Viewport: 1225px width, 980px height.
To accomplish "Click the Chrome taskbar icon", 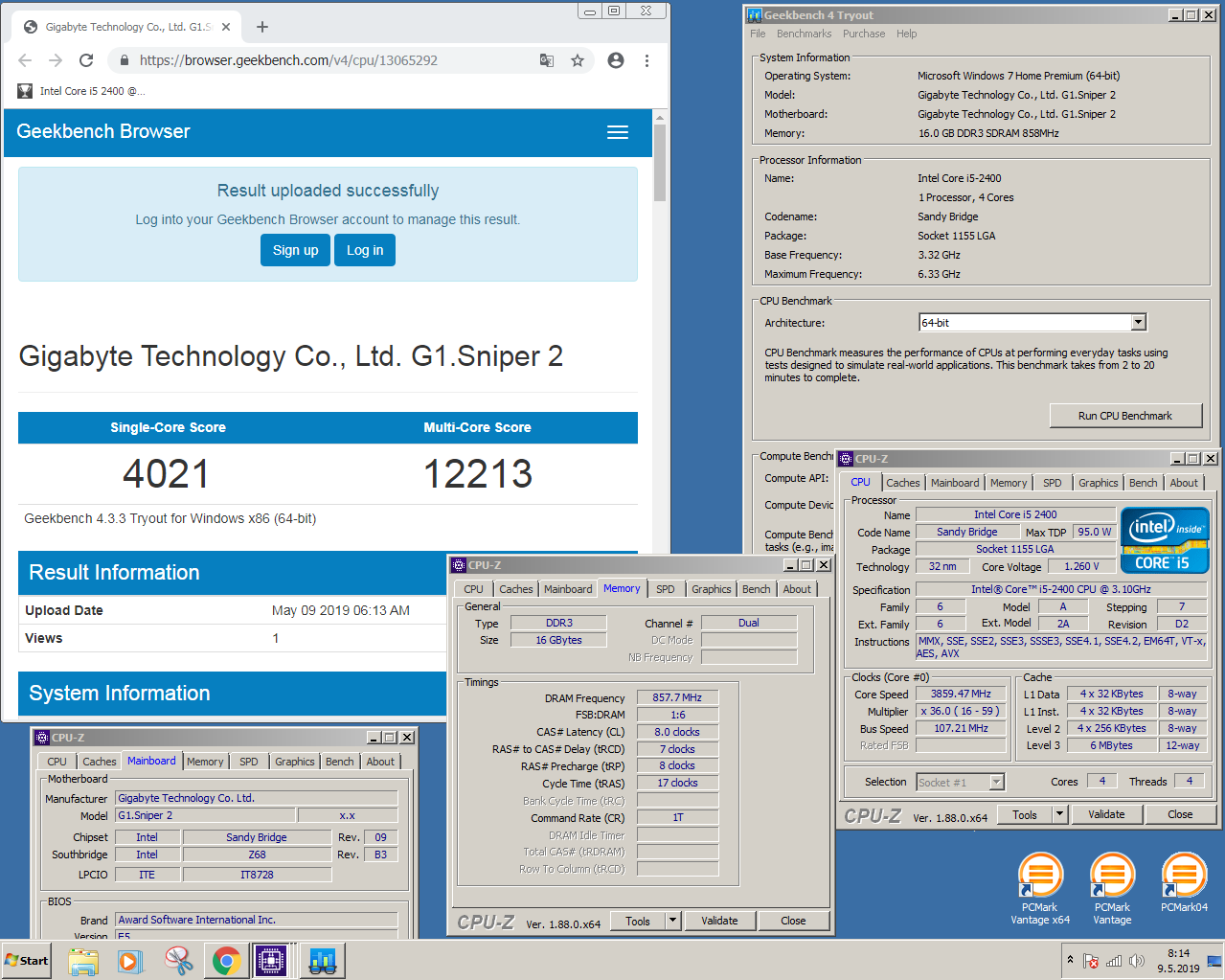I will [x=226, y=960].
